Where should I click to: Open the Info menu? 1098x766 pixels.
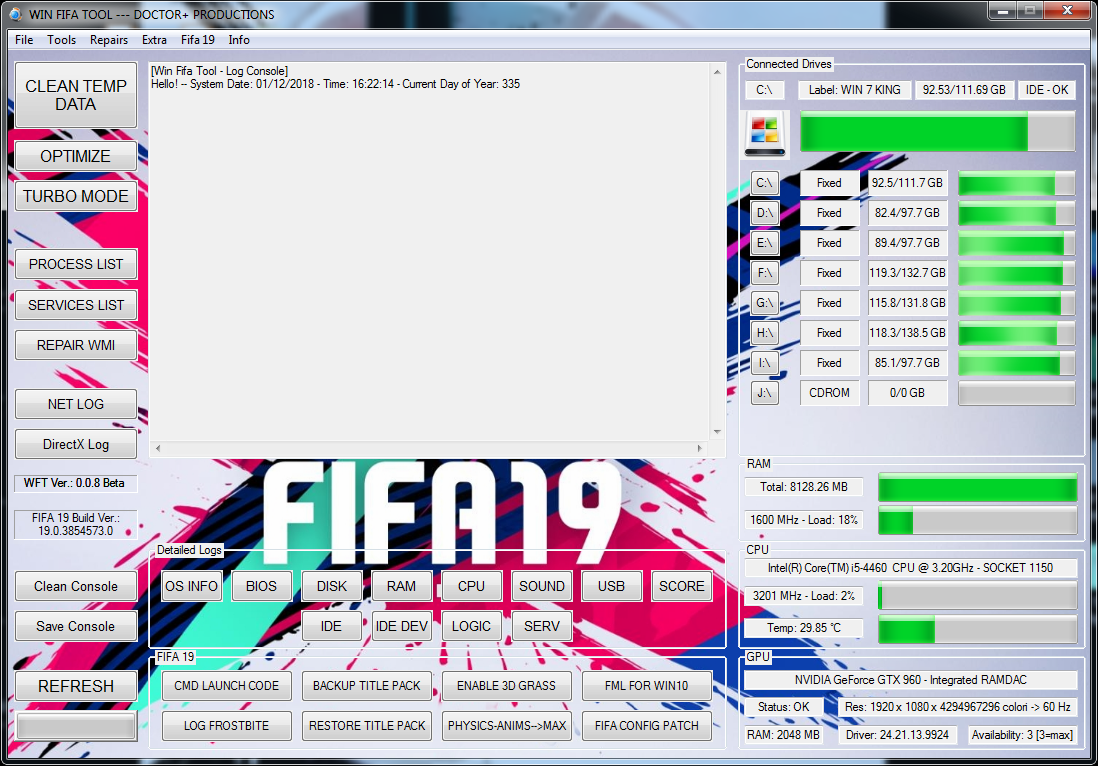pos(239,40)
